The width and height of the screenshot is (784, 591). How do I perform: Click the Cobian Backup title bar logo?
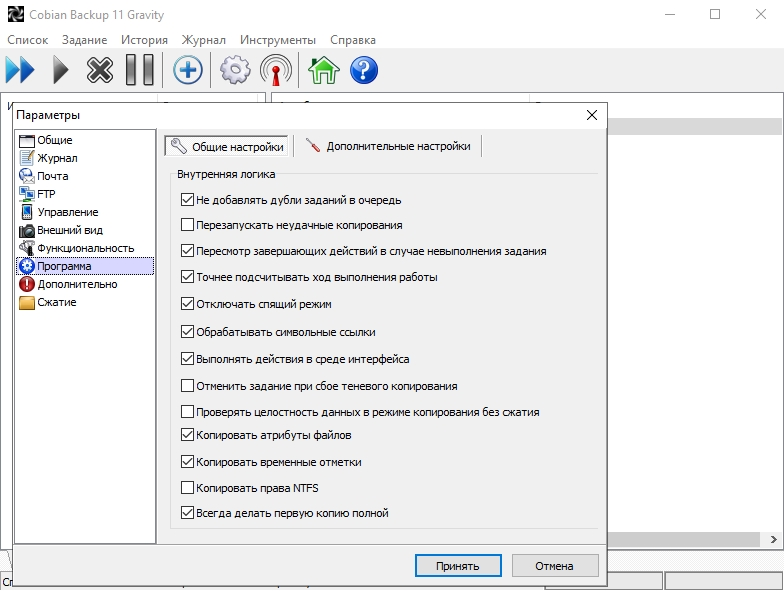(16, 14)
